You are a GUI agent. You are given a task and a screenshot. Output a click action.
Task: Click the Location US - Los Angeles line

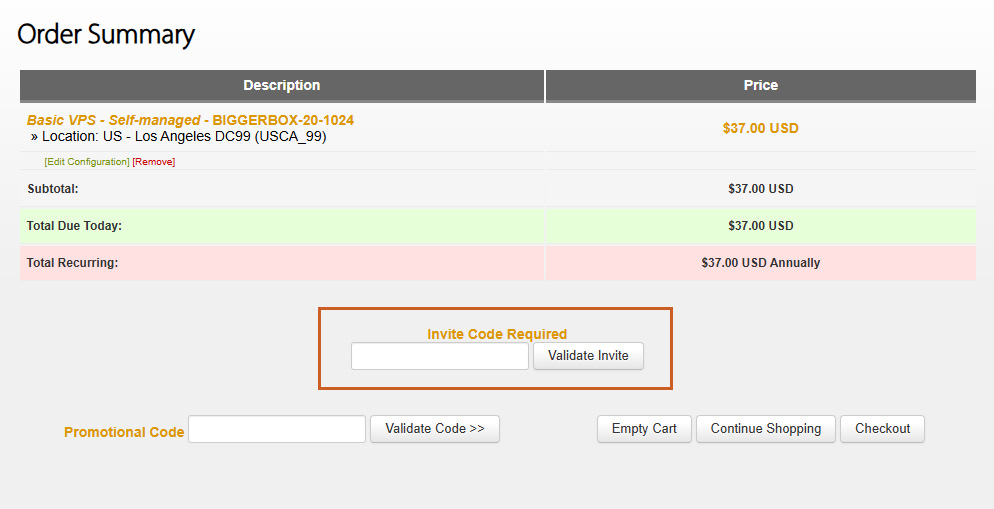pos(184,137)
